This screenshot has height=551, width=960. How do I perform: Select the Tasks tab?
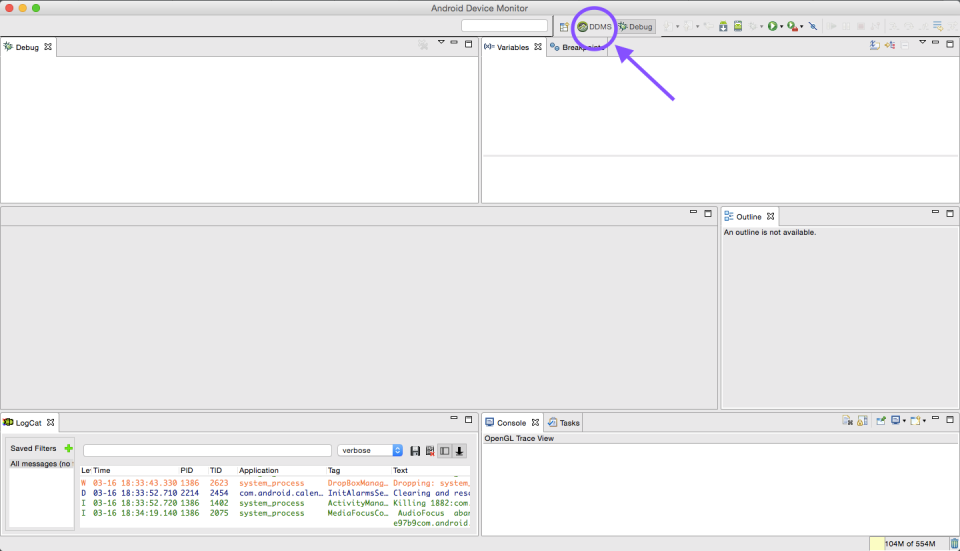pyautogui.click(x=564, y=423)
